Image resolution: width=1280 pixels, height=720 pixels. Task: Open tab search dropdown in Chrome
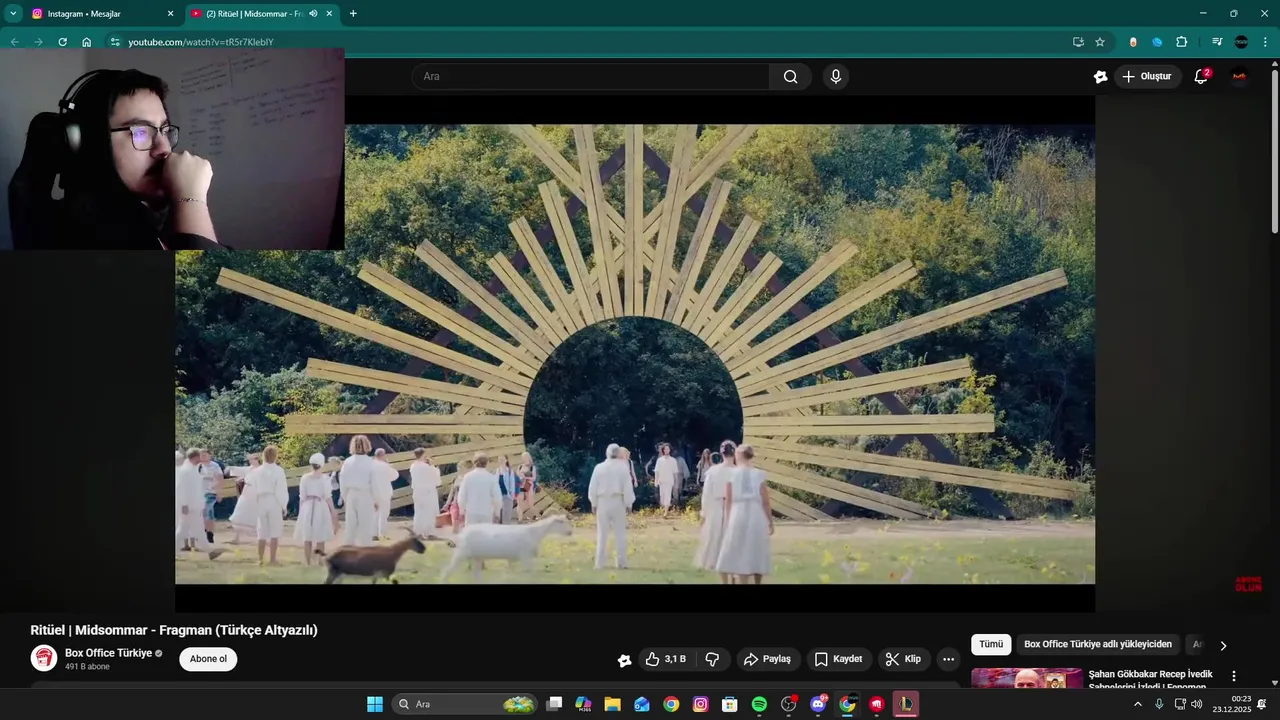tap(13, 14)
